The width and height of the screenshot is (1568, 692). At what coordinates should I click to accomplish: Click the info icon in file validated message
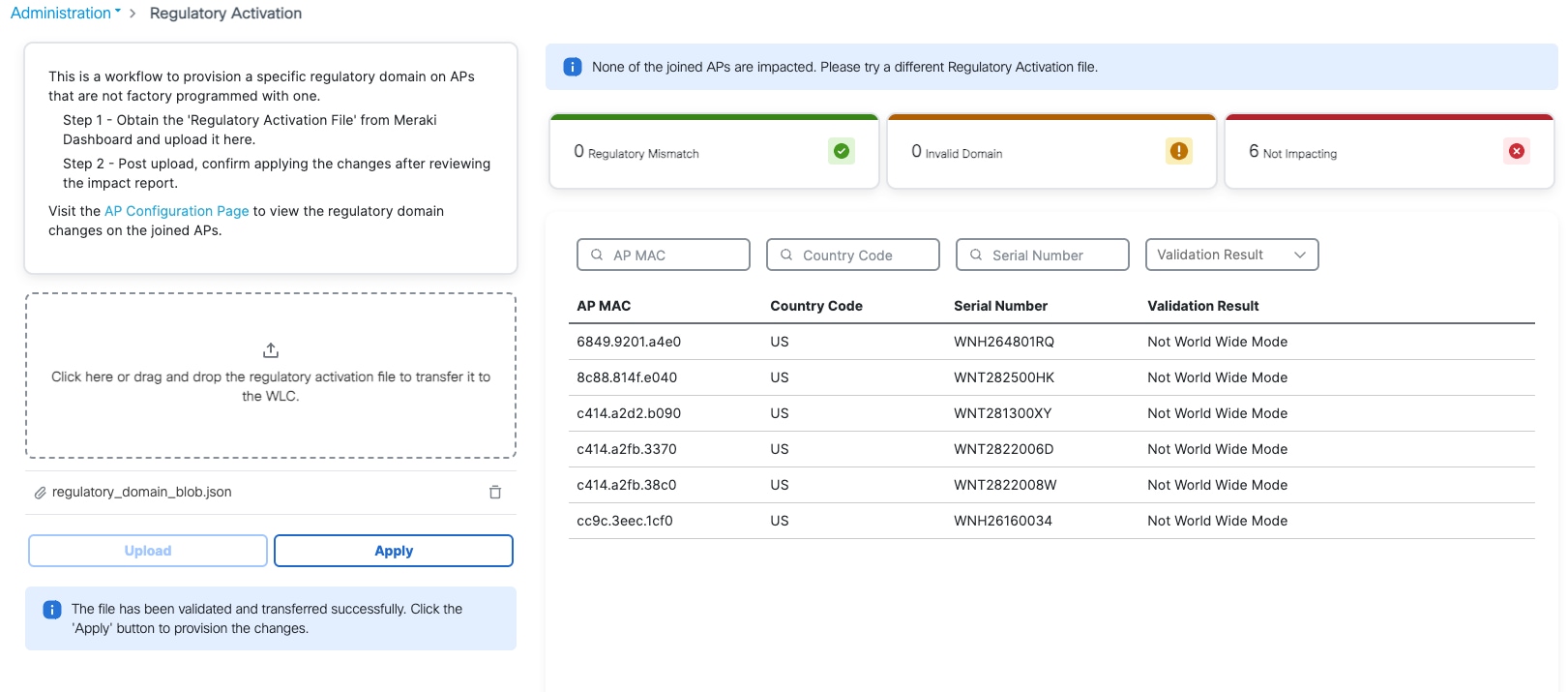(52, 610)
